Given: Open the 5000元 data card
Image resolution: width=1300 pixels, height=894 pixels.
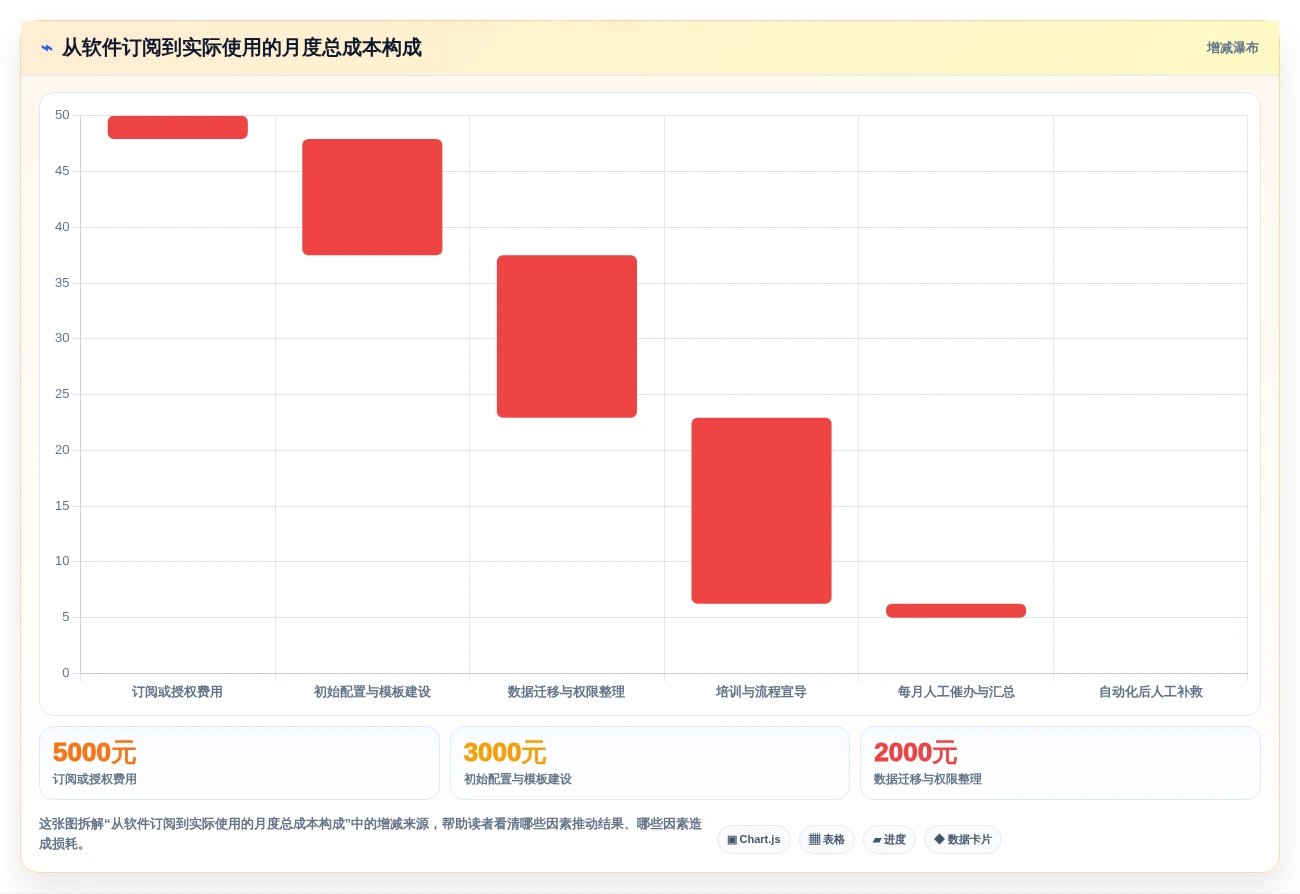Looking at the screenshot, I should point(239,763).
